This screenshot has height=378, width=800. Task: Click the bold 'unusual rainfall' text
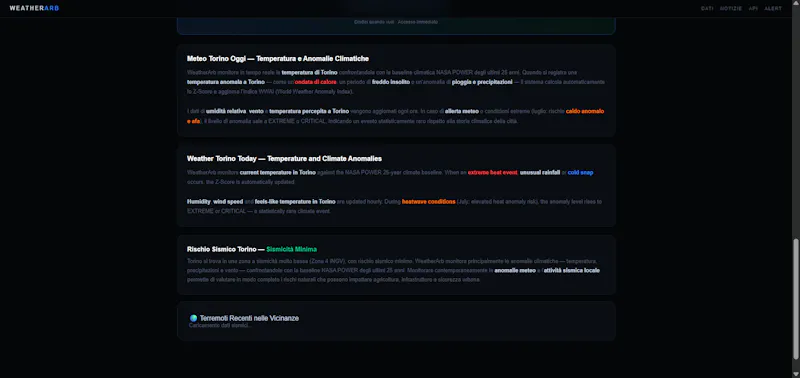click(540, 172)
